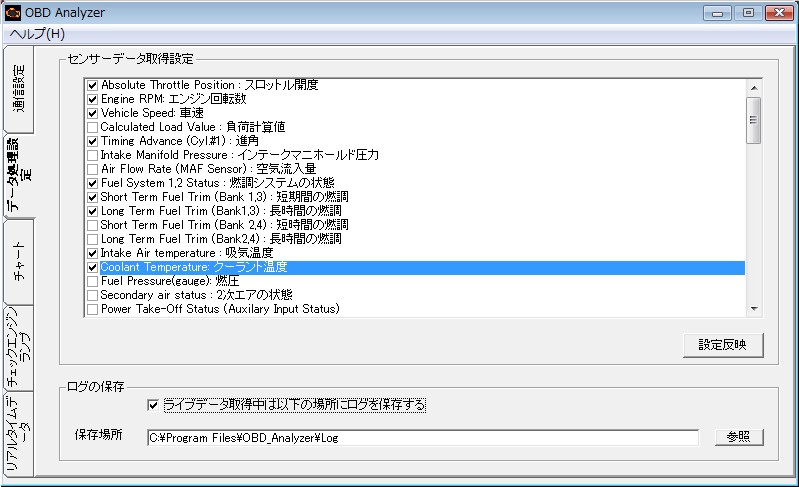Enable Short Term Fuel Trim (Bank 2,4) checkbox
This screenshot has width=799, height=487.
coord(92,225)
